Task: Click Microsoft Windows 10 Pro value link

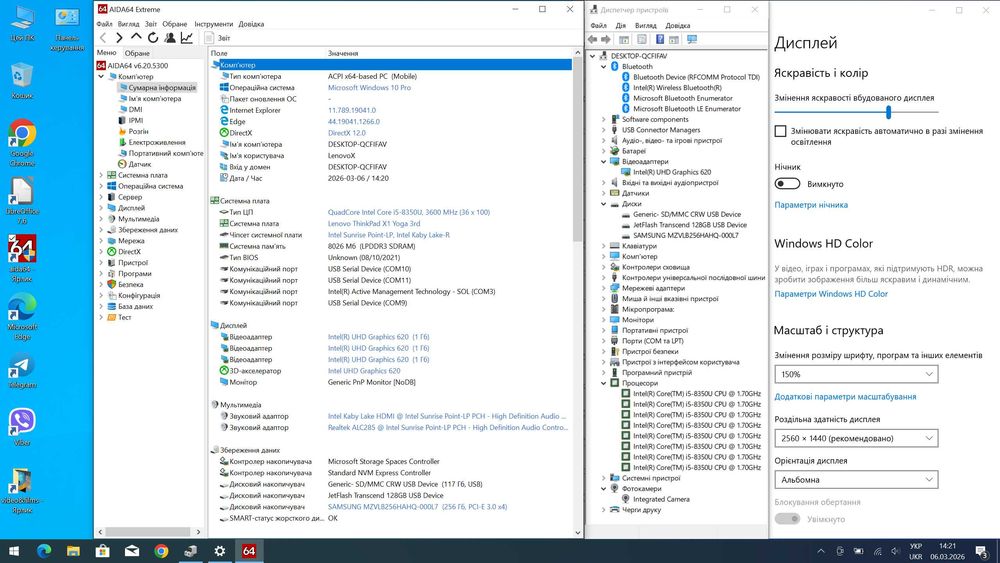Action: (369, 88)
